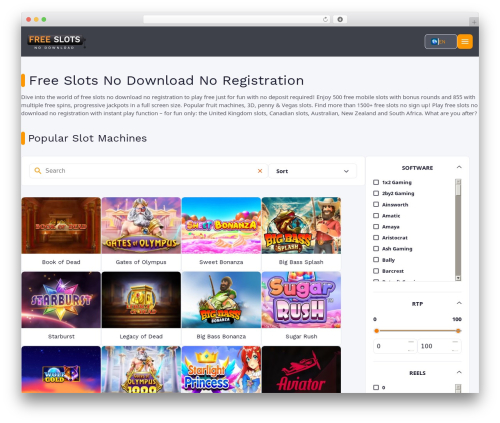Open the Starlight Princess thumbnail
Image resolution: width=500 pixels, height=423 pixels.
click(221, 369)
